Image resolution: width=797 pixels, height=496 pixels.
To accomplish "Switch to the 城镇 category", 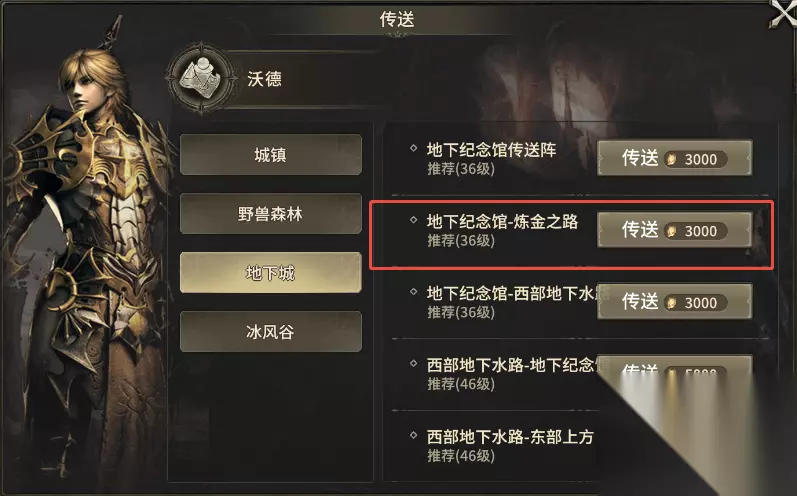I will coord(271,154).
